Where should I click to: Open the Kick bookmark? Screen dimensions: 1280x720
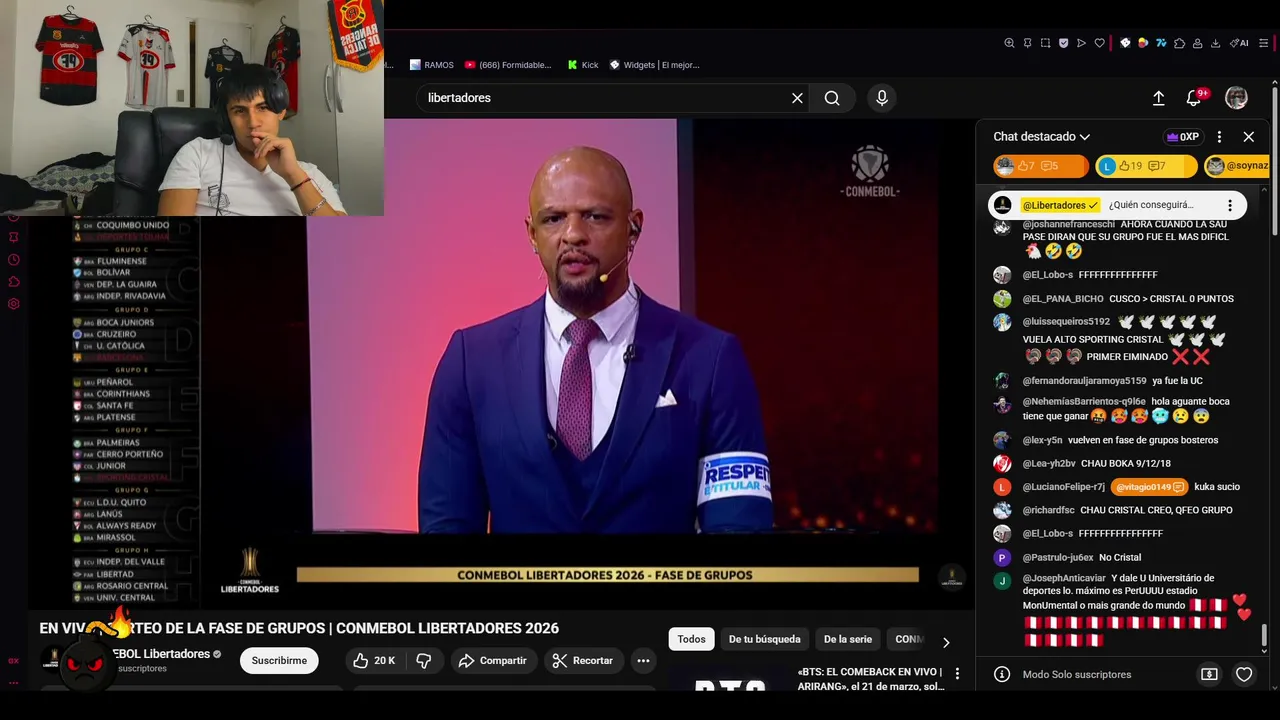[583, 65]
